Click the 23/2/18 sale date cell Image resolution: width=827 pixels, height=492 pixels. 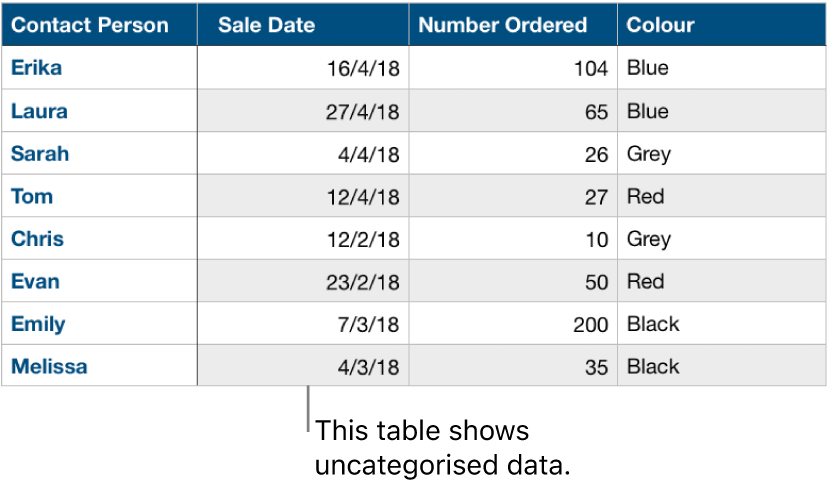[362, 282]
